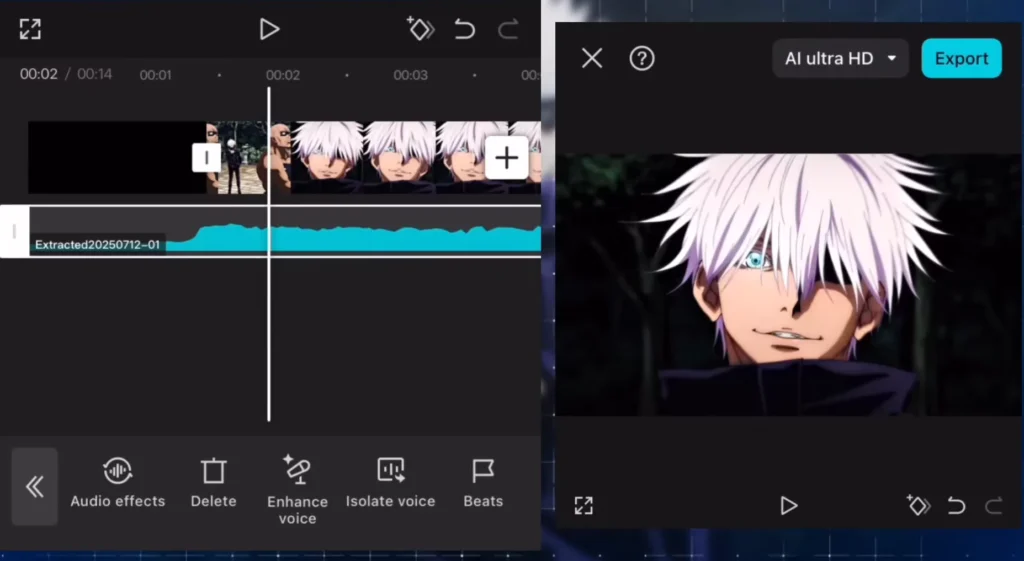1024x561 pixels.
Task: Apply Enhance voice to the audio
Action: [x=297, y=490]
